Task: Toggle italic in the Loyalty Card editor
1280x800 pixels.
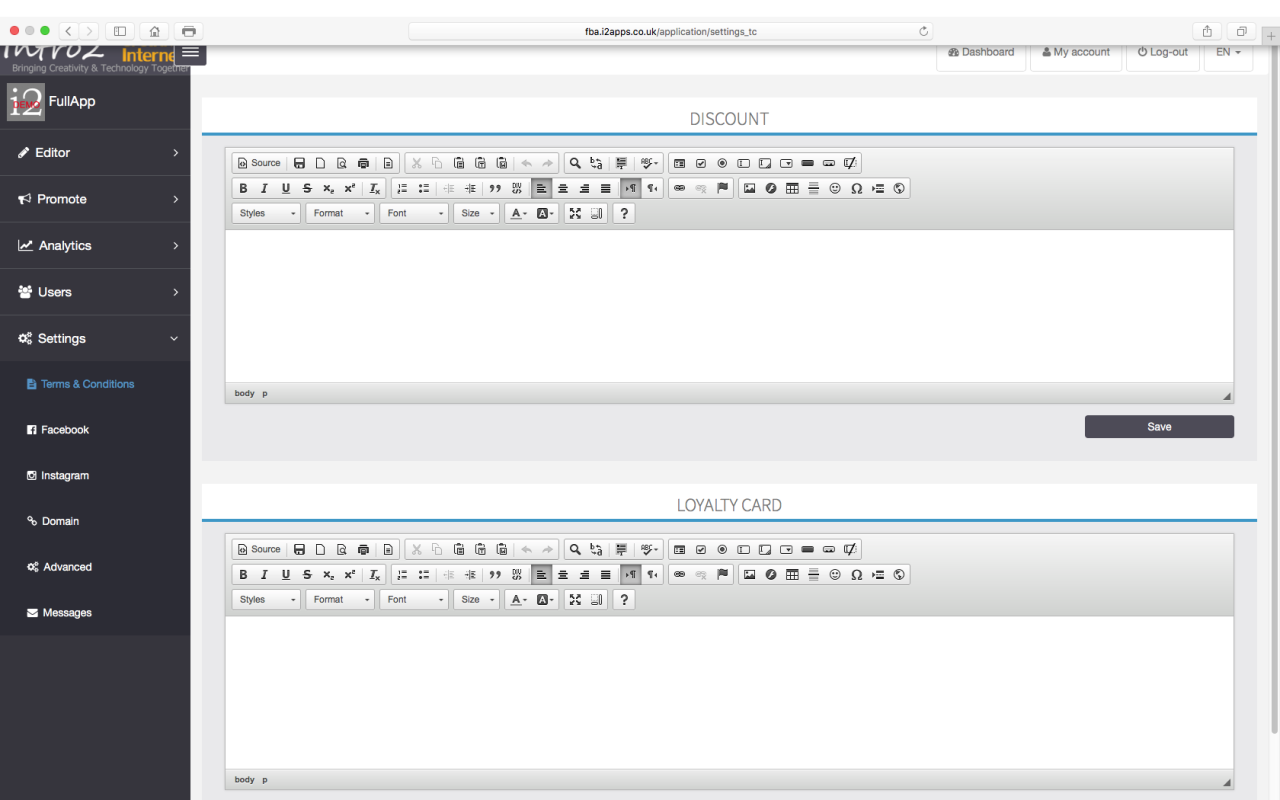Action: [x=264, y=575]
